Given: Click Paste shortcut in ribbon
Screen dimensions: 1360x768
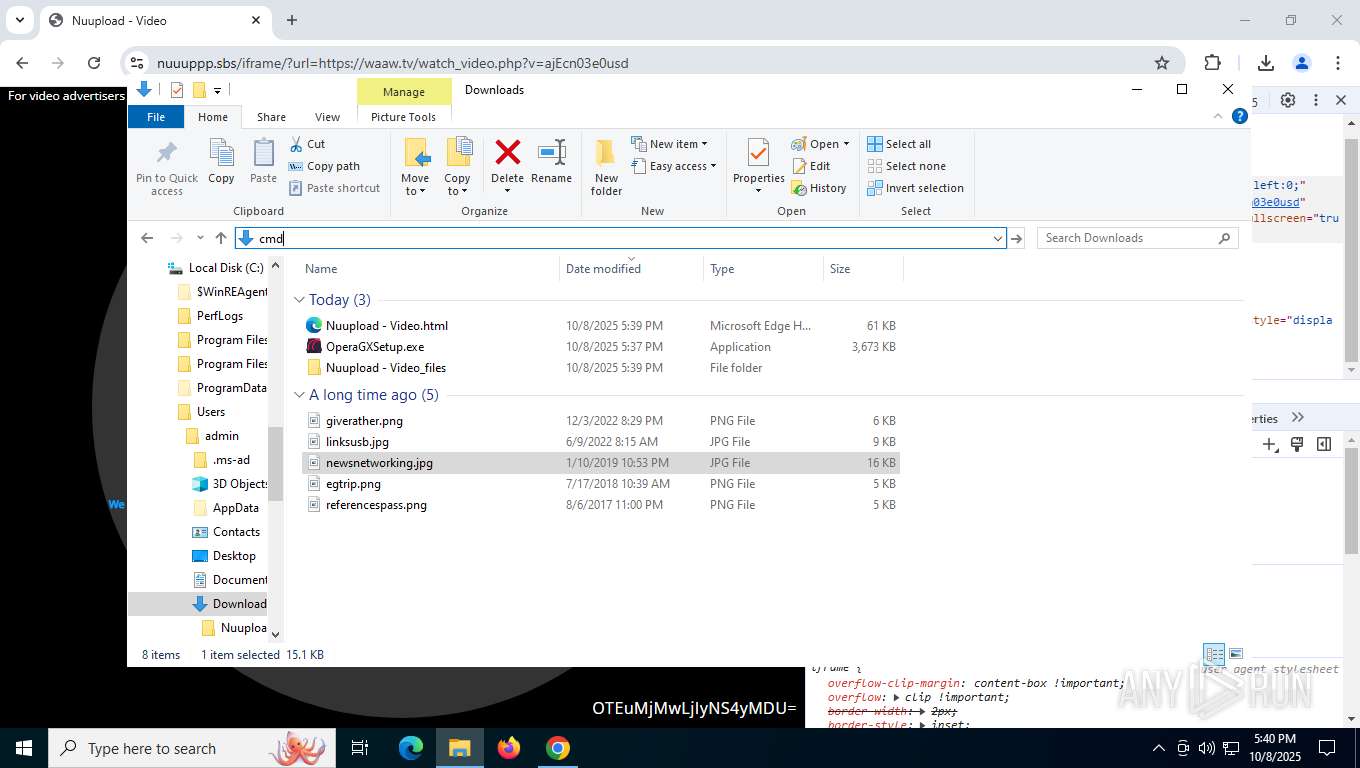Looking at the screenshot, I should [334, 188].
